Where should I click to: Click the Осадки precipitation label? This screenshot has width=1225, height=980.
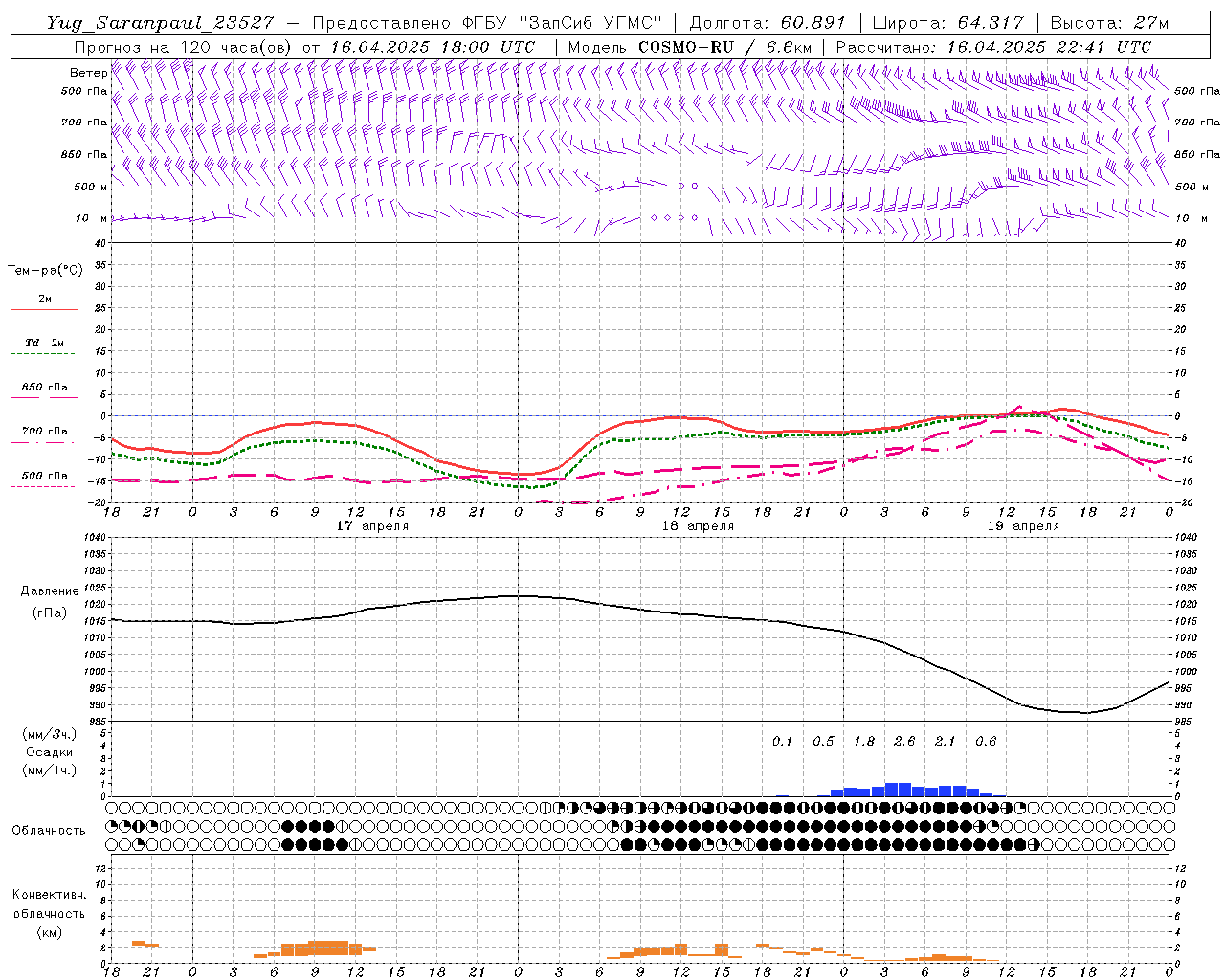click(50, 752)
